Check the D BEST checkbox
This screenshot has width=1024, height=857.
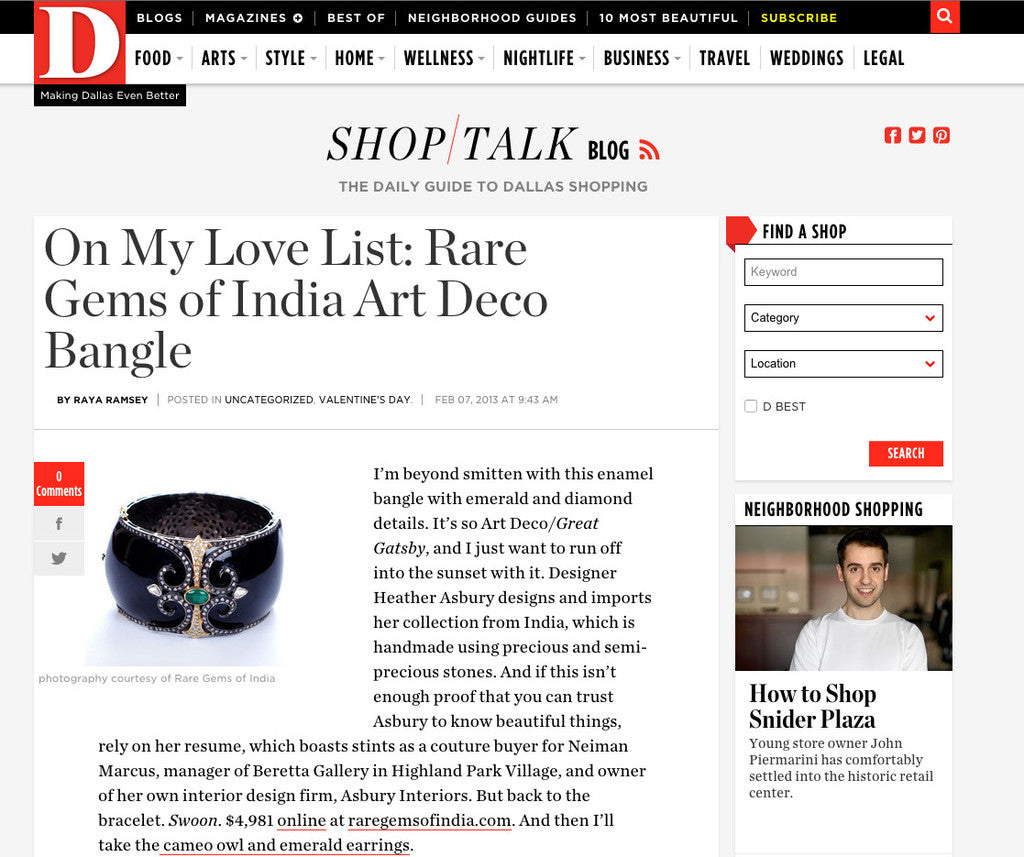click(x=751, y=406)
